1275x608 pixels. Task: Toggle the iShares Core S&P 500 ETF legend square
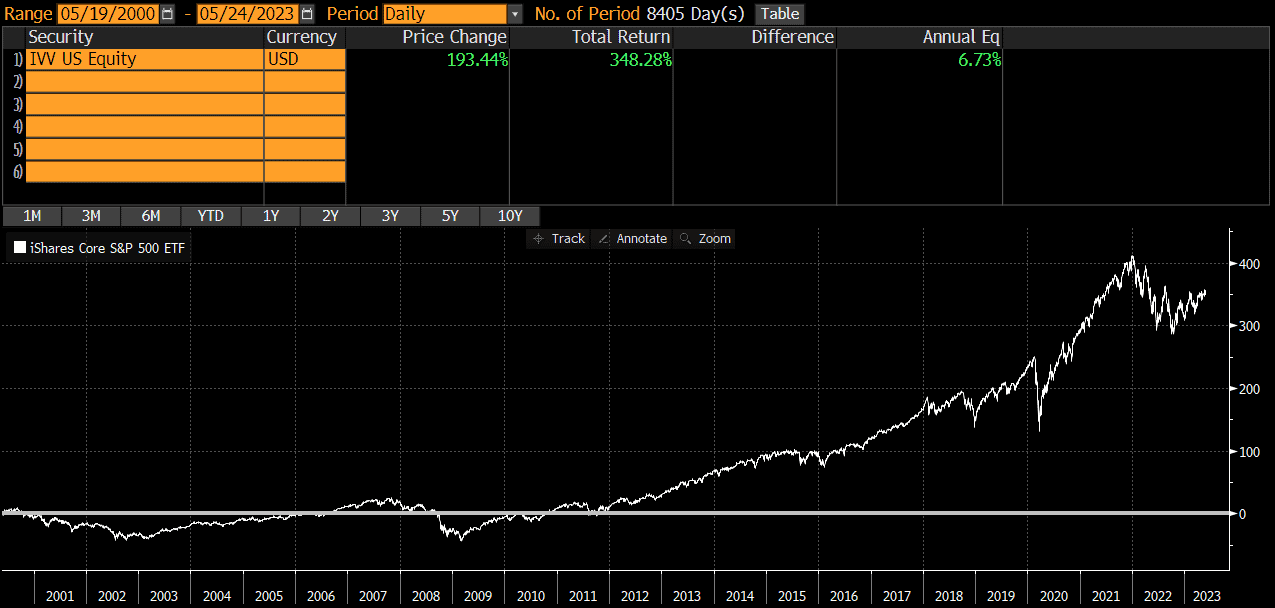(19, 247)
